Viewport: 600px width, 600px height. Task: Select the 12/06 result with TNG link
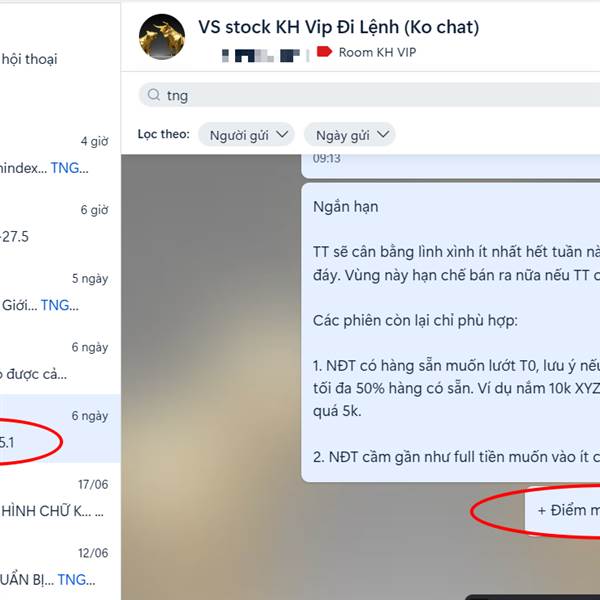(x=60, y=566)
